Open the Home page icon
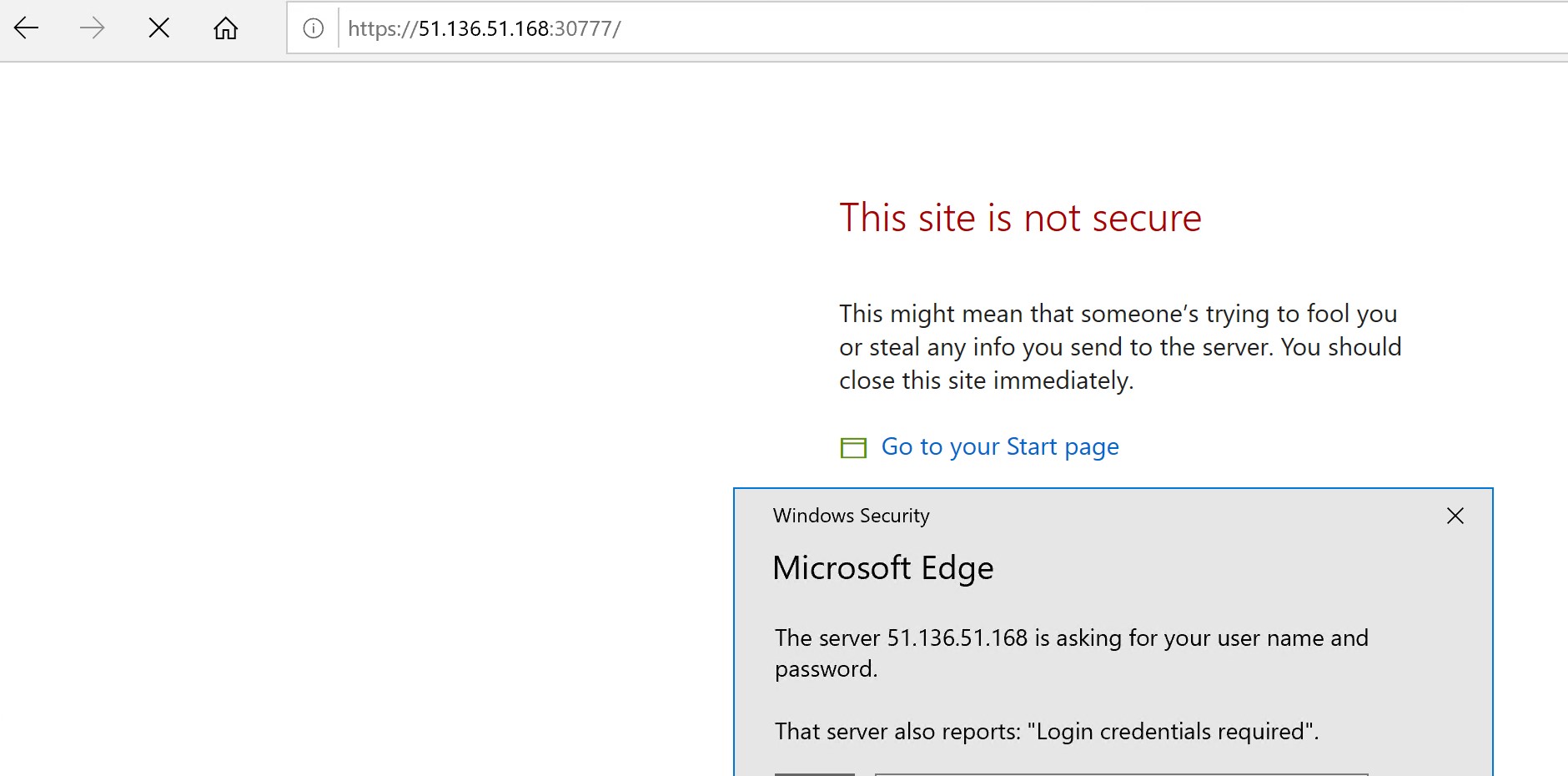The height and width of the screenshot is (776, 1568). coord(225,29)
